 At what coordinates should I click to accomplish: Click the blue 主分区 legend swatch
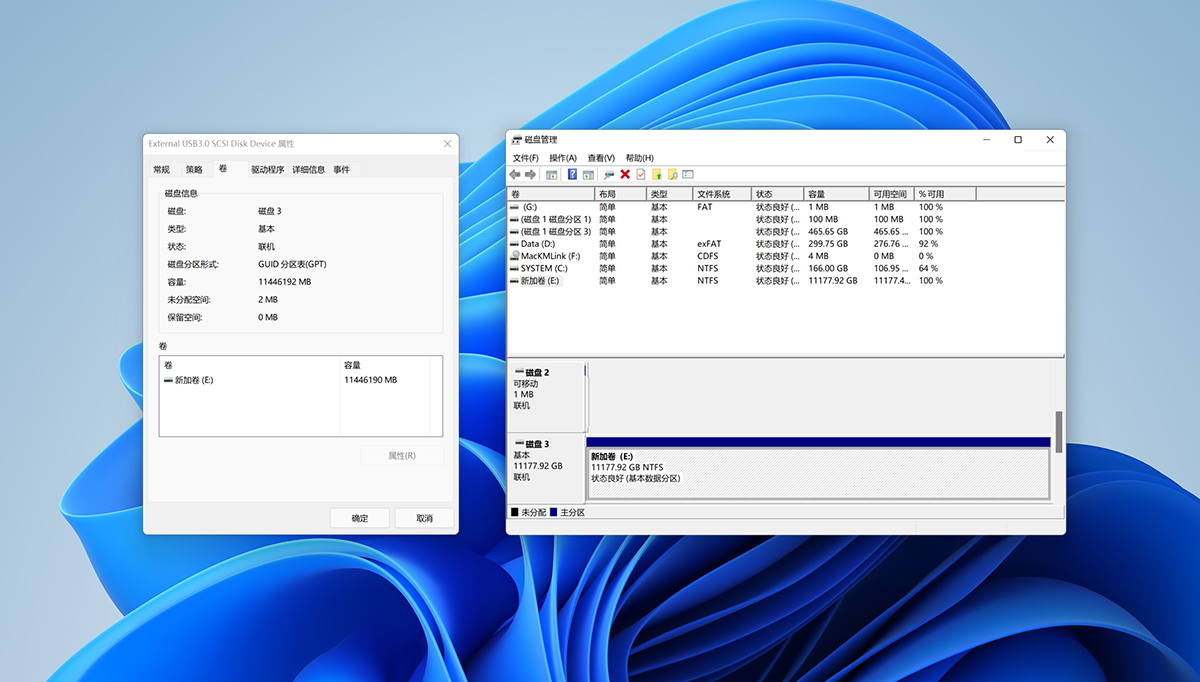[x=553, y=512]
